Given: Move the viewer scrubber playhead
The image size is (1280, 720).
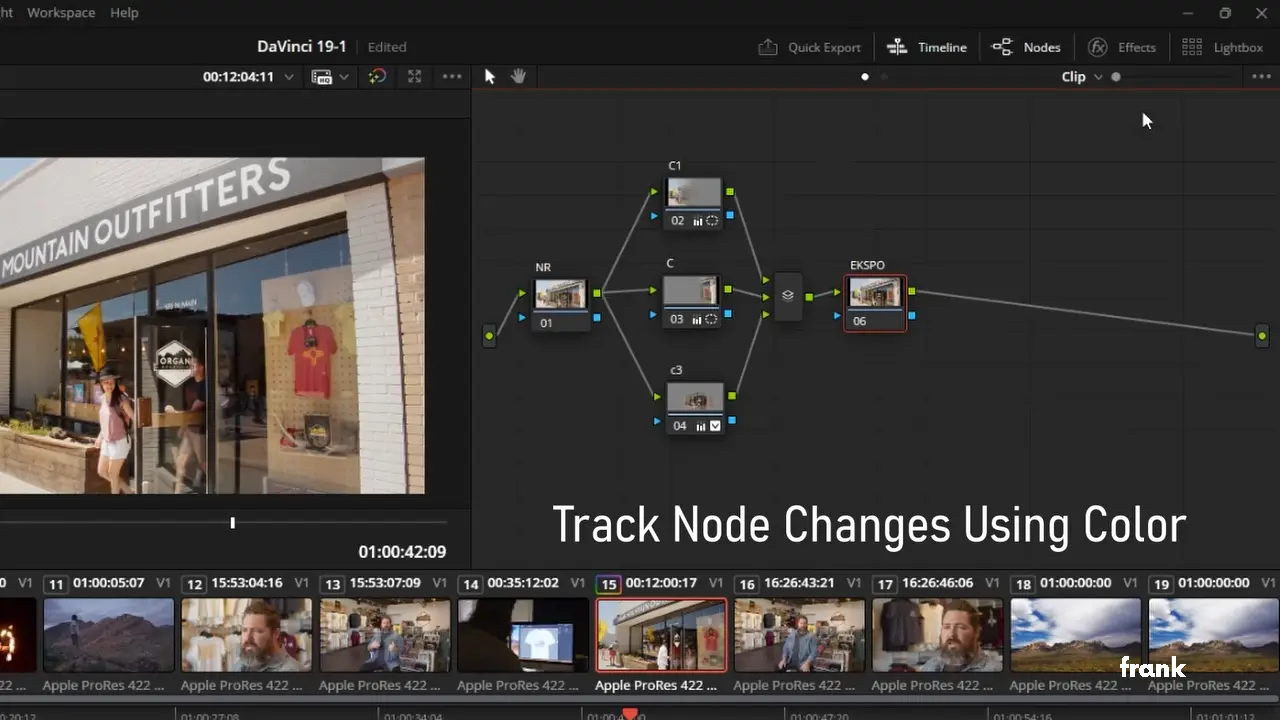Looking at the screenshot, I should 233,523.
